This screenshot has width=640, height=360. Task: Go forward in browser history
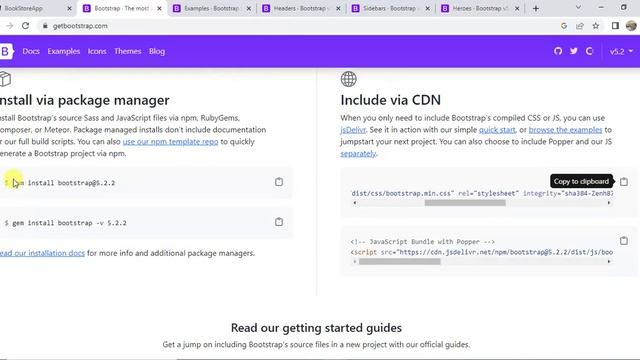9,26
